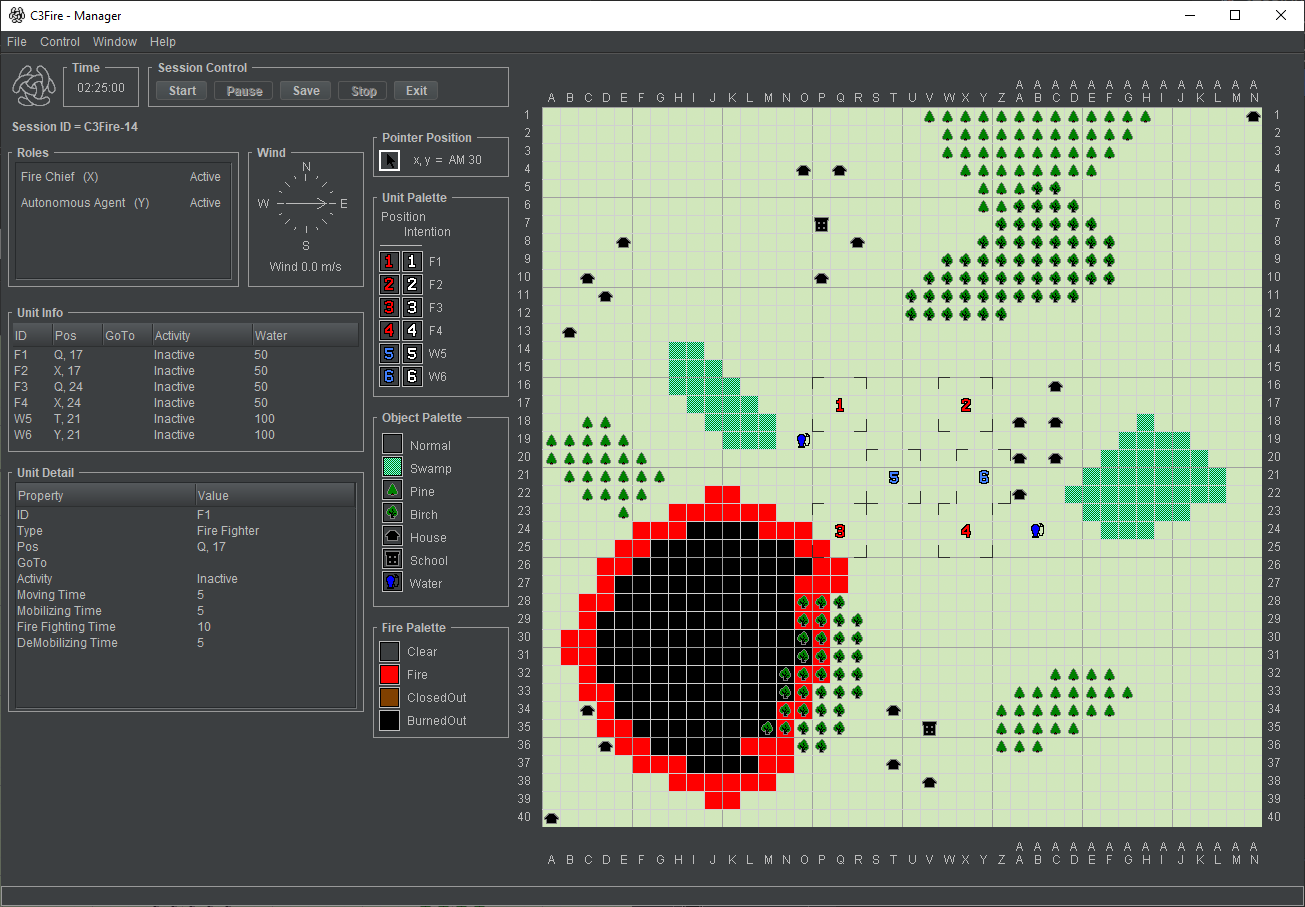
Task: Click fire unit 4 on the map
Action: pyautogui.click(x=965, y=531)
